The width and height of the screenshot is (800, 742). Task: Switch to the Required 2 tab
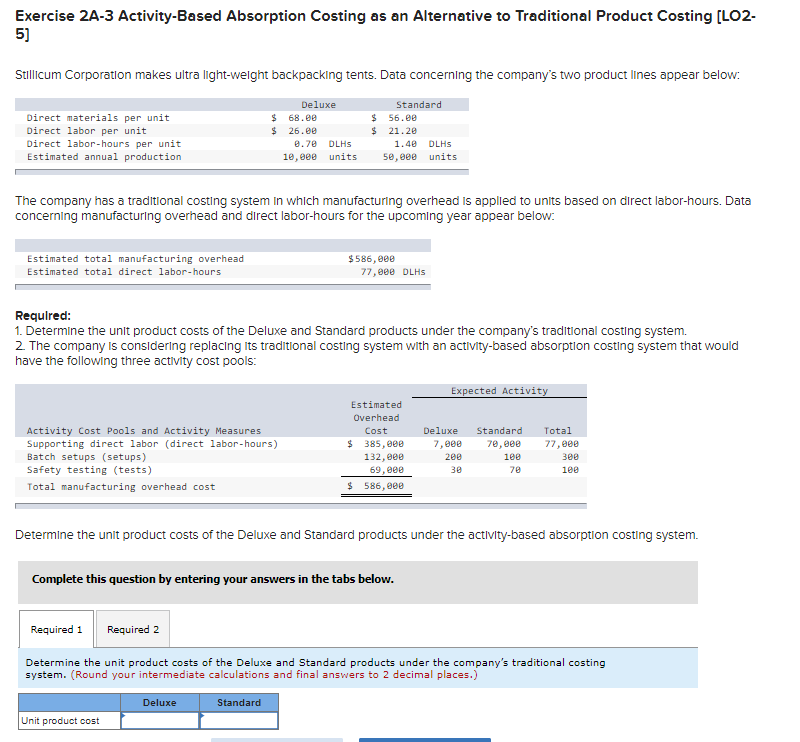click(132, 629)
